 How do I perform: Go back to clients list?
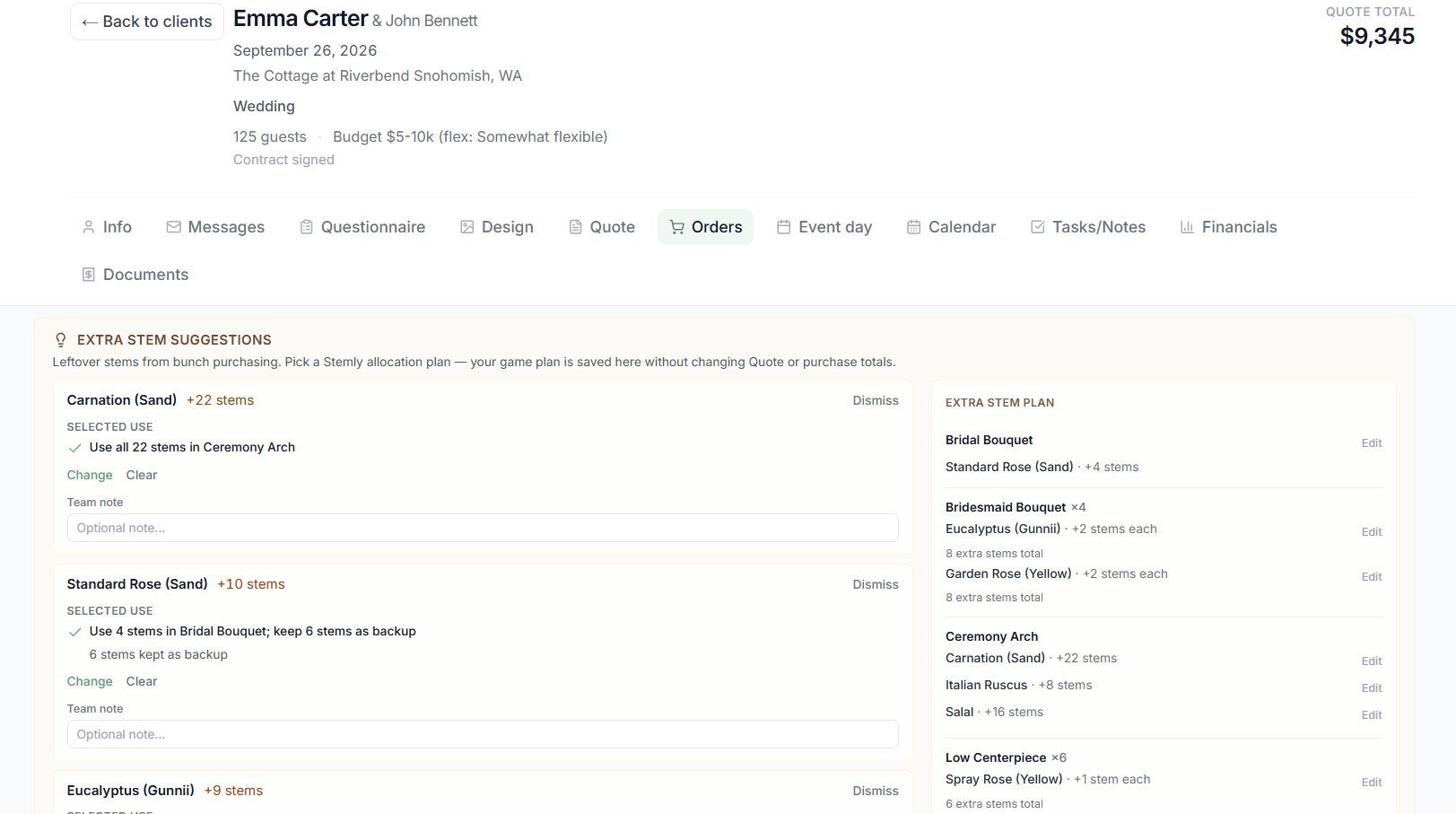pos(147,22)
